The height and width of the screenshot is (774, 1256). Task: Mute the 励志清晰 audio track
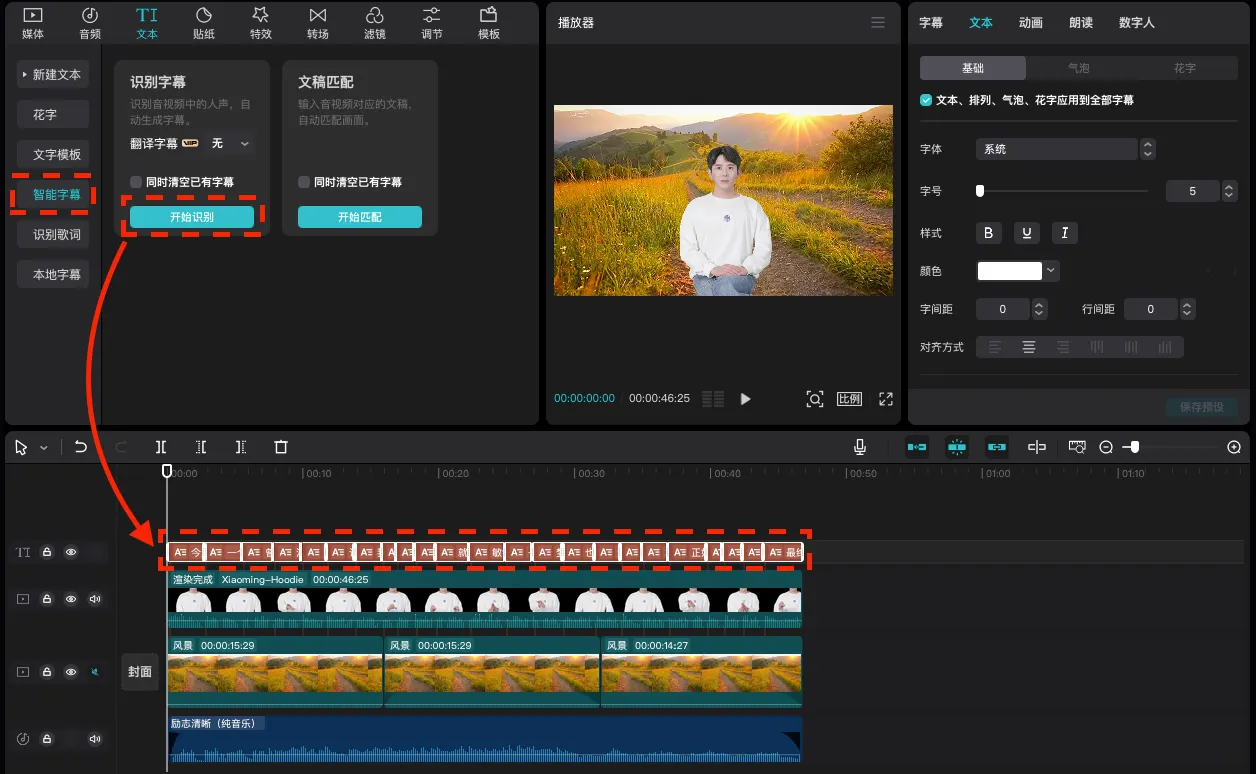95,739
